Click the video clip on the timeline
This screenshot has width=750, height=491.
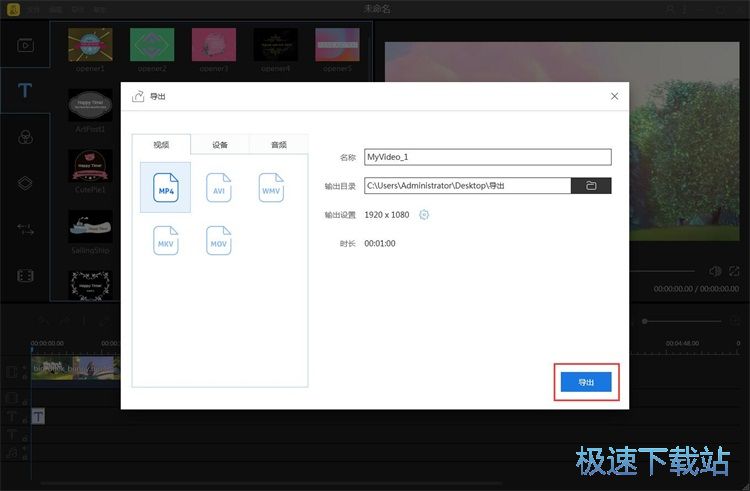76,368
